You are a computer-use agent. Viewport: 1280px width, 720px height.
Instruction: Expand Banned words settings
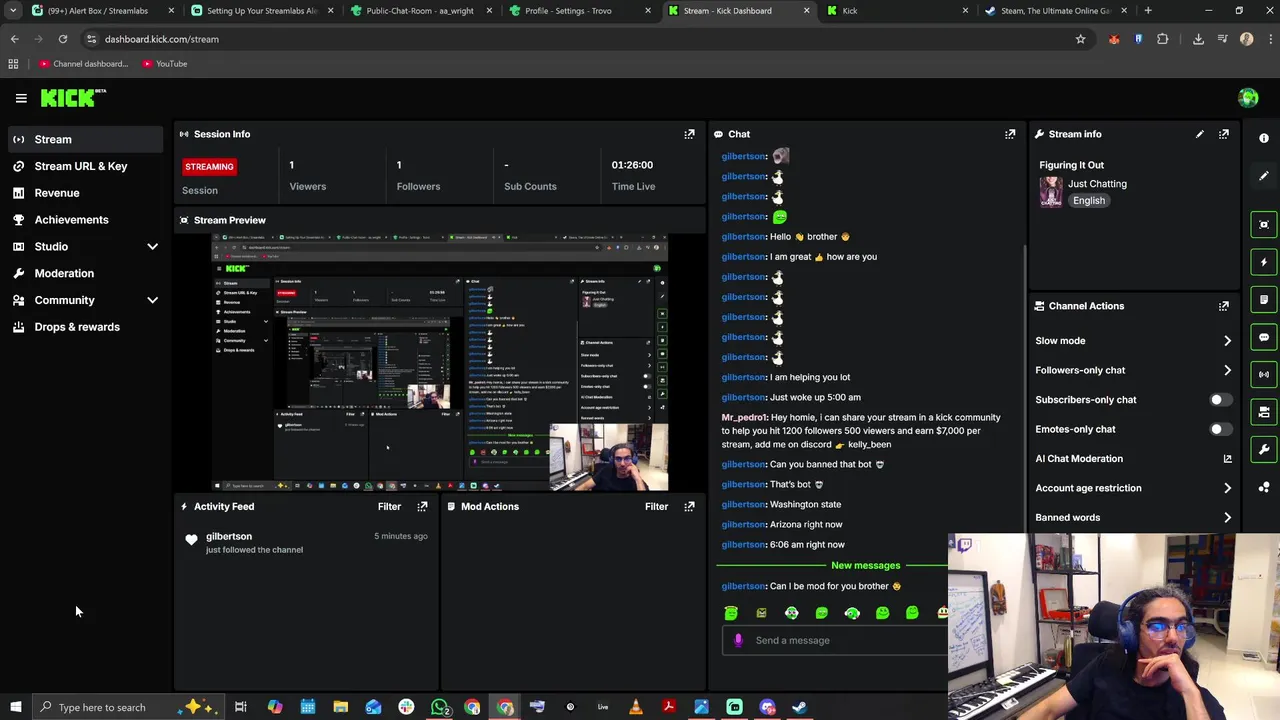coord(1227,518)
